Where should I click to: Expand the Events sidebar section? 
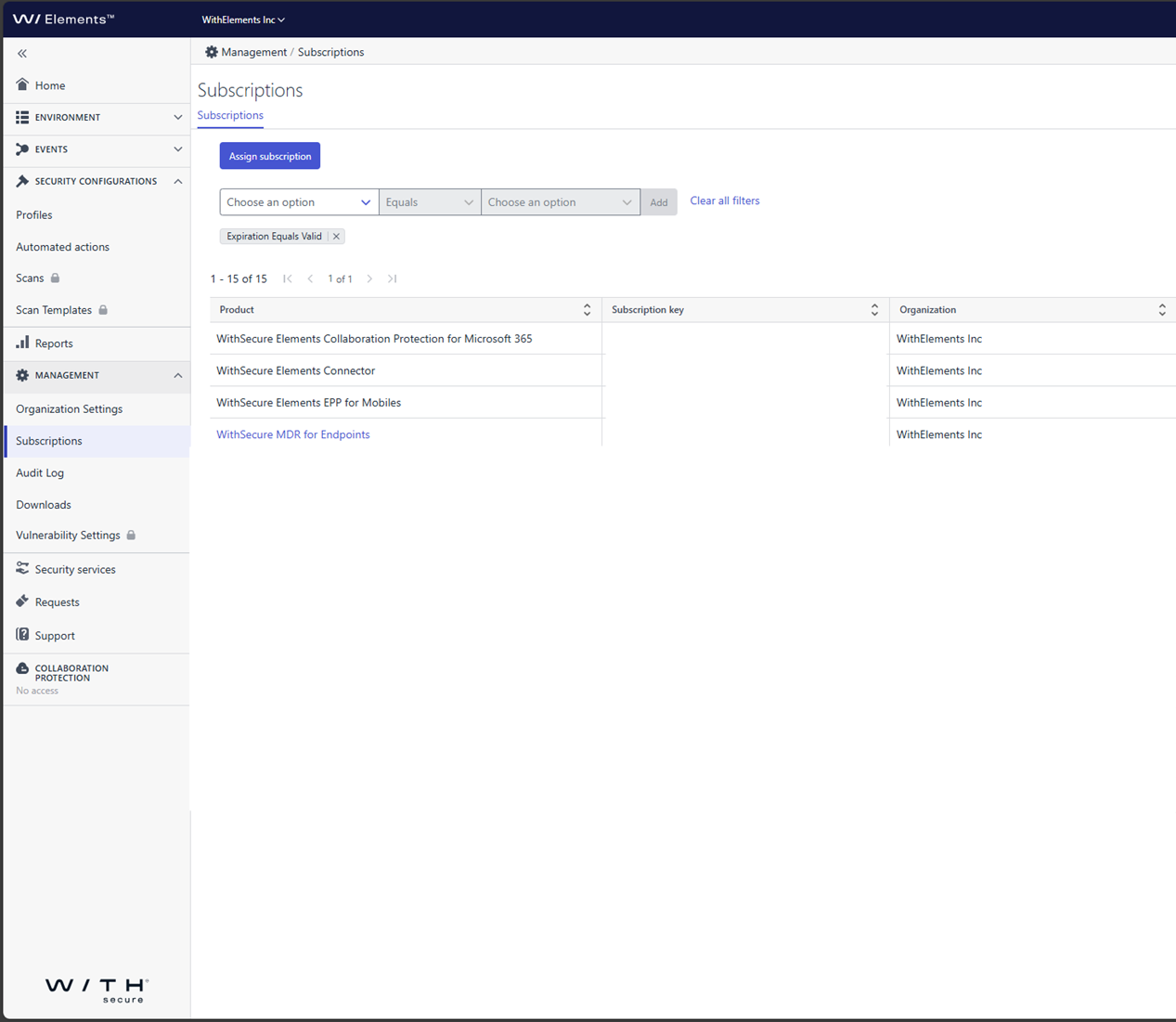click(177, 149)
